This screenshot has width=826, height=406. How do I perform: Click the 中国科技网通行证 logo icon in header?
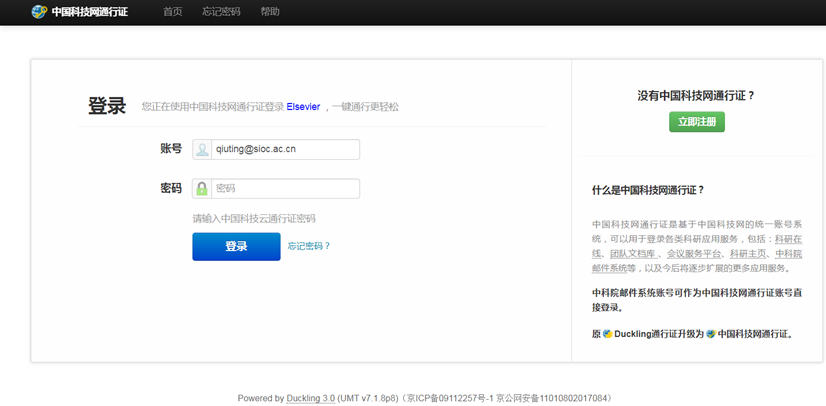tap(39, 12)
